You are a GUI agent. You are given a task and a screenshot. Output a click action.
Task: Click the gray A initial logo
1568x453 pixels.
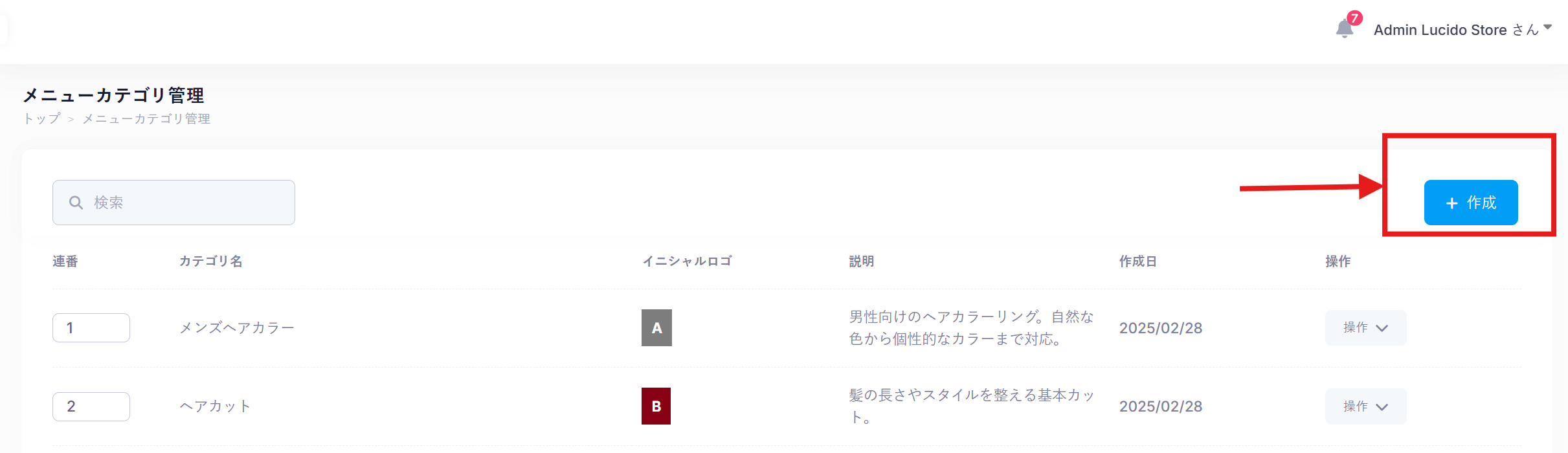[x=656, y=328]
